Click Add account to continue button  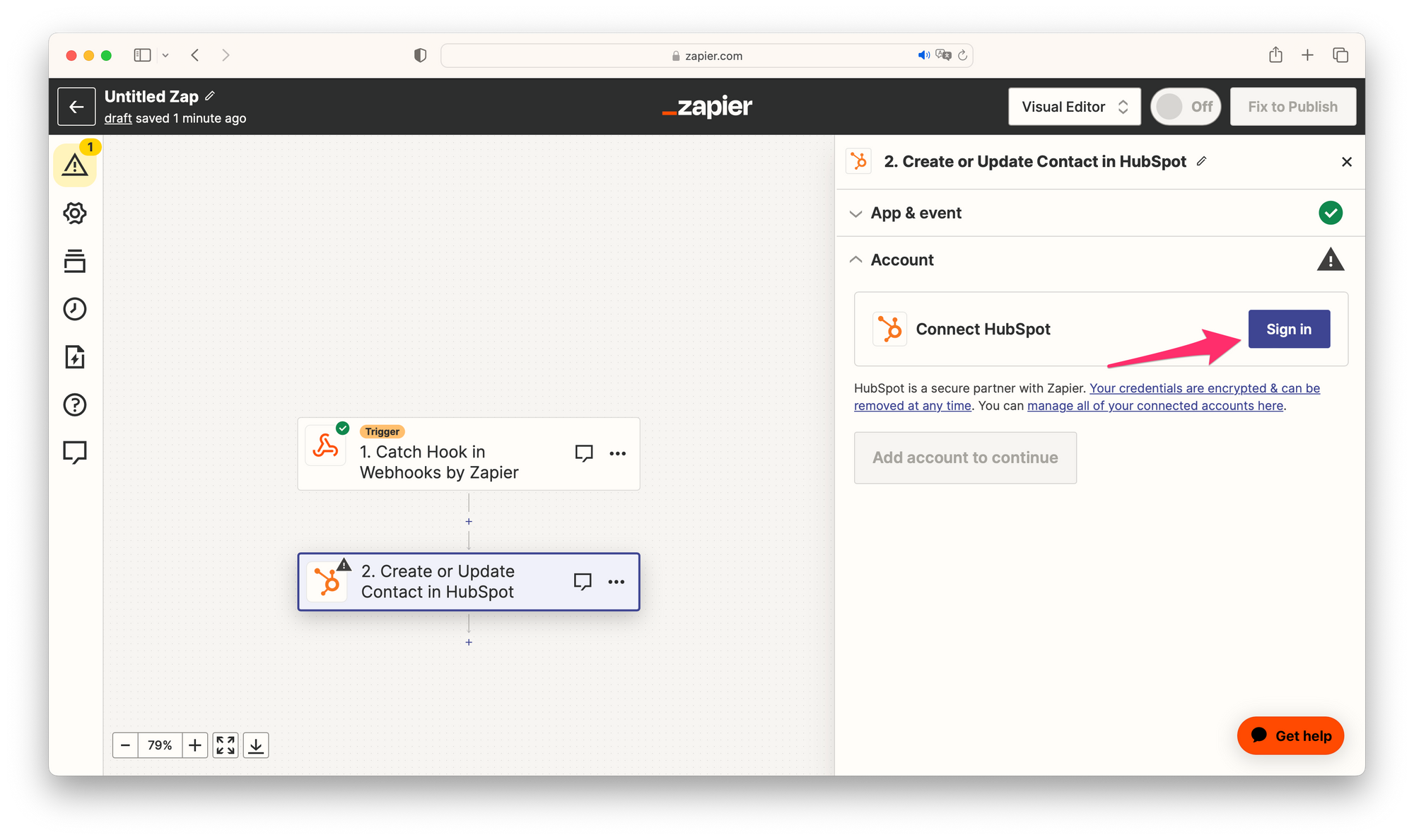pyautogui.click(x=965, y=458)
